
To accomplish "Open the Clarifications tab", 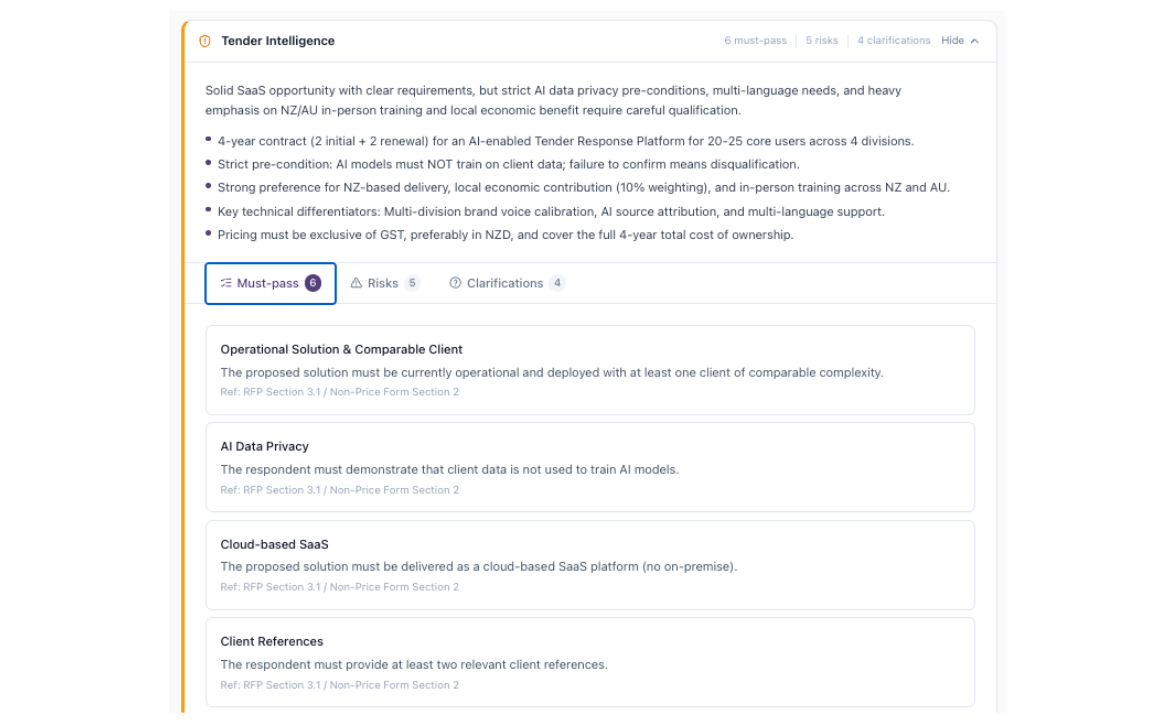I will point(505,284).
